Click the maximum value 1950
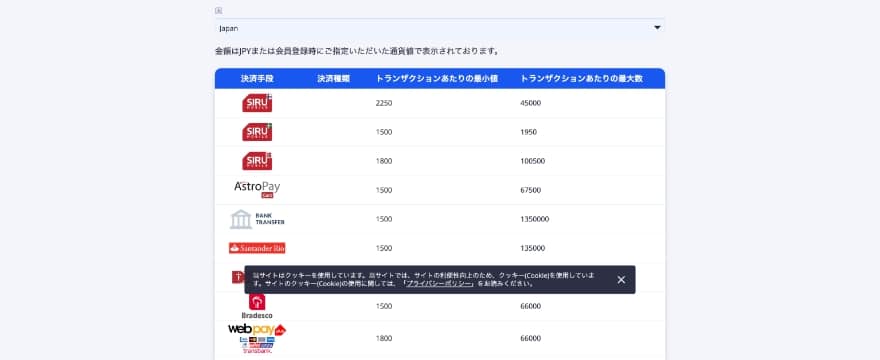 point(528,133)
